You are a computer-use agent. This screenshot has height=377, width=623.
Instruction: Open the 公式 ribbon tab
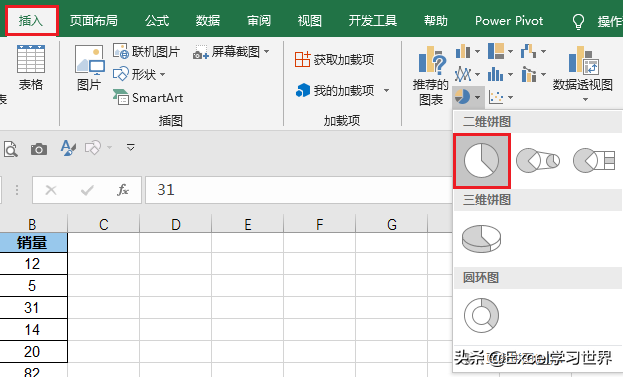pyautogui.click(x=157, y=21)
